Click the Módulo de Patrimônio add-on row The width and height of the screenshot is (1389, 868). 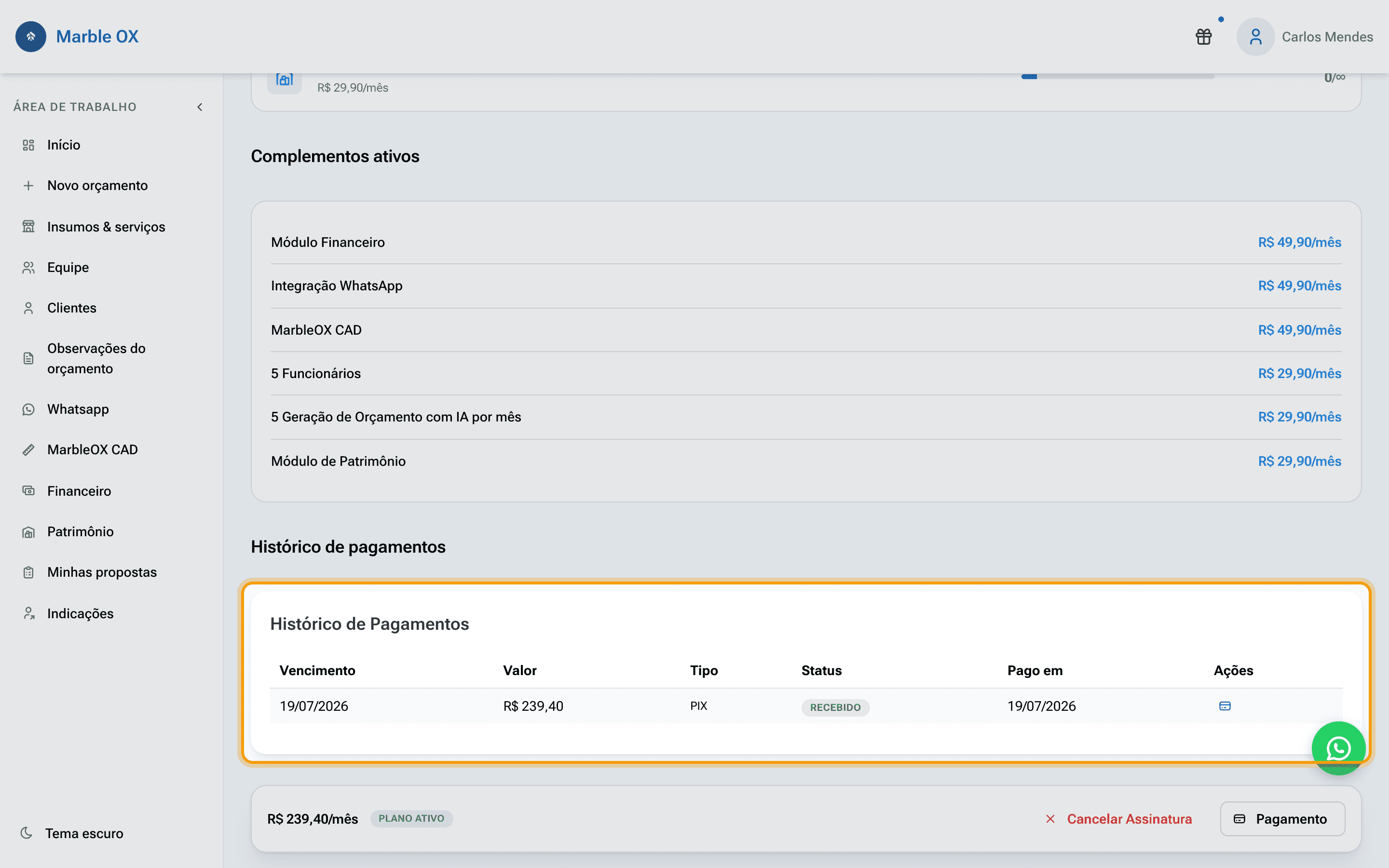806,461
